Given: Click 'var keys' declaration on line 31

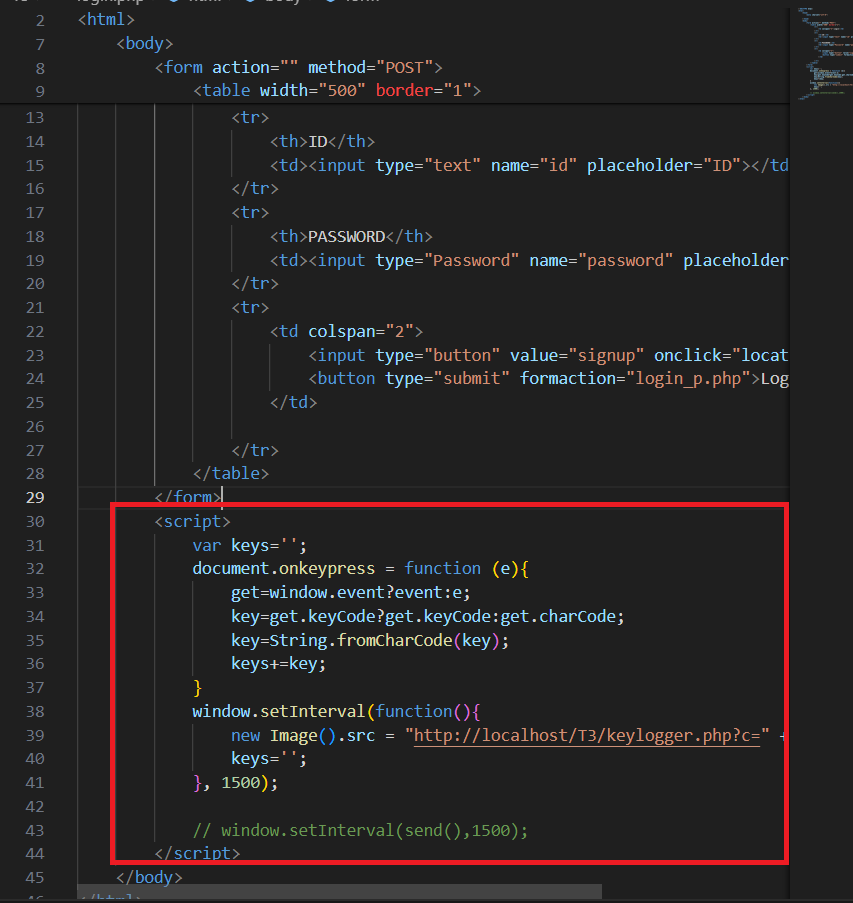Looking at the screenshot, I should [250, 545].
